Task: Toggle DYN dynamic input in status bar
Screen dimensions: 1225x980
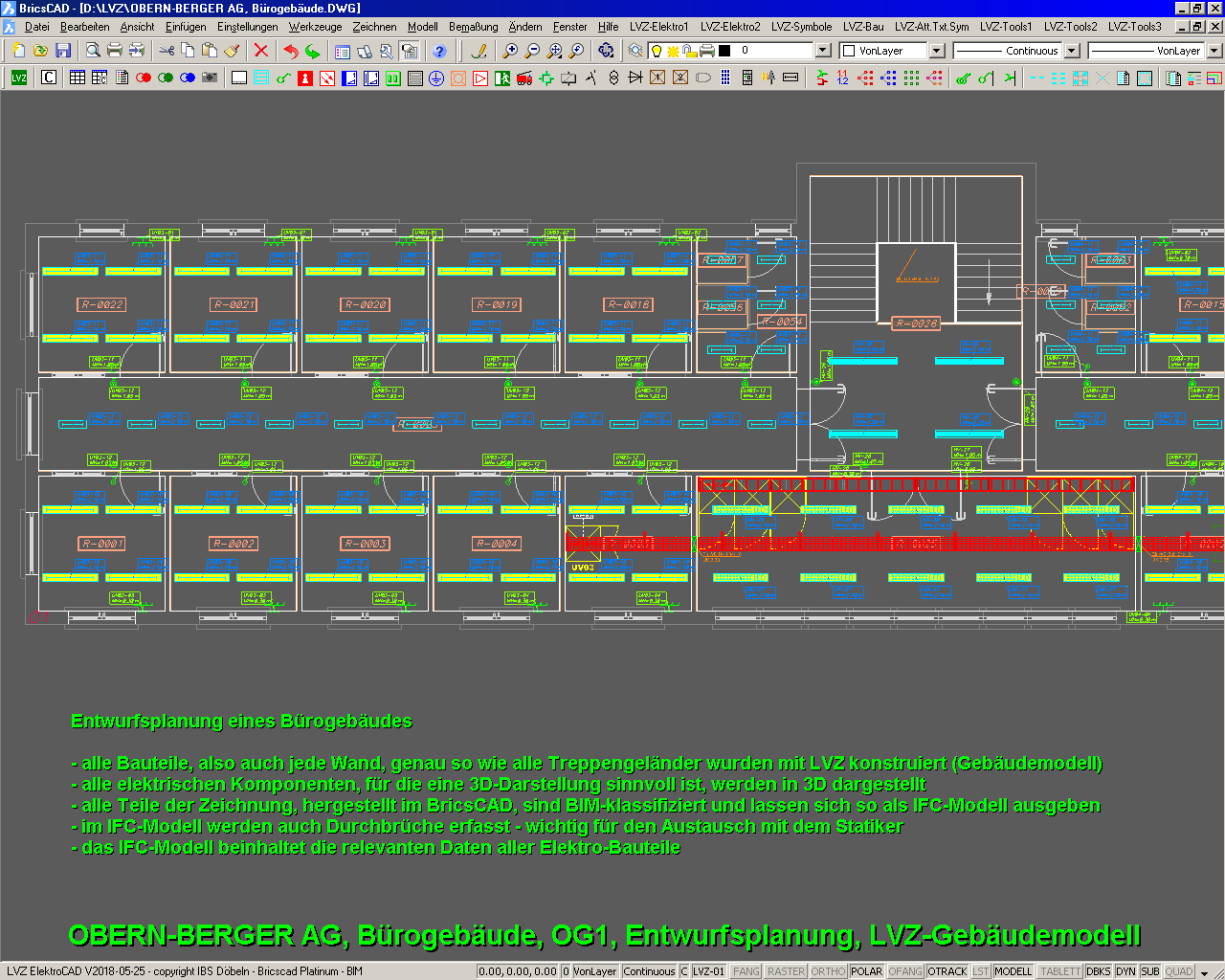Action: point(1126,971)
